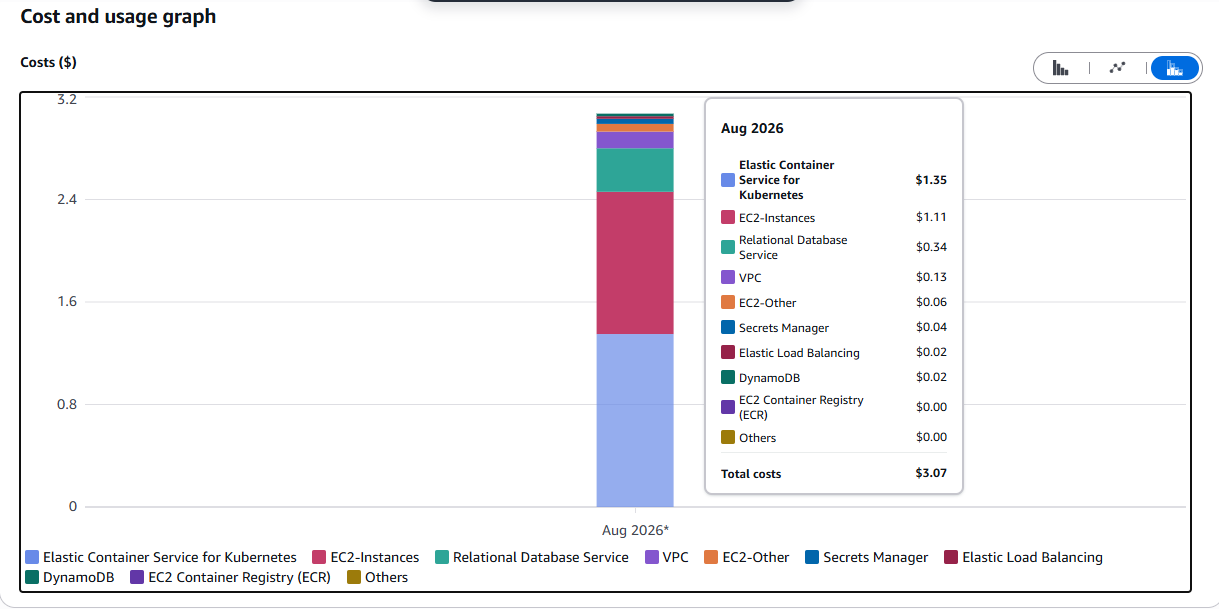Click the Costs ($) axis title
Viewport: 1219px width, 609px height.
pos(48,62)
